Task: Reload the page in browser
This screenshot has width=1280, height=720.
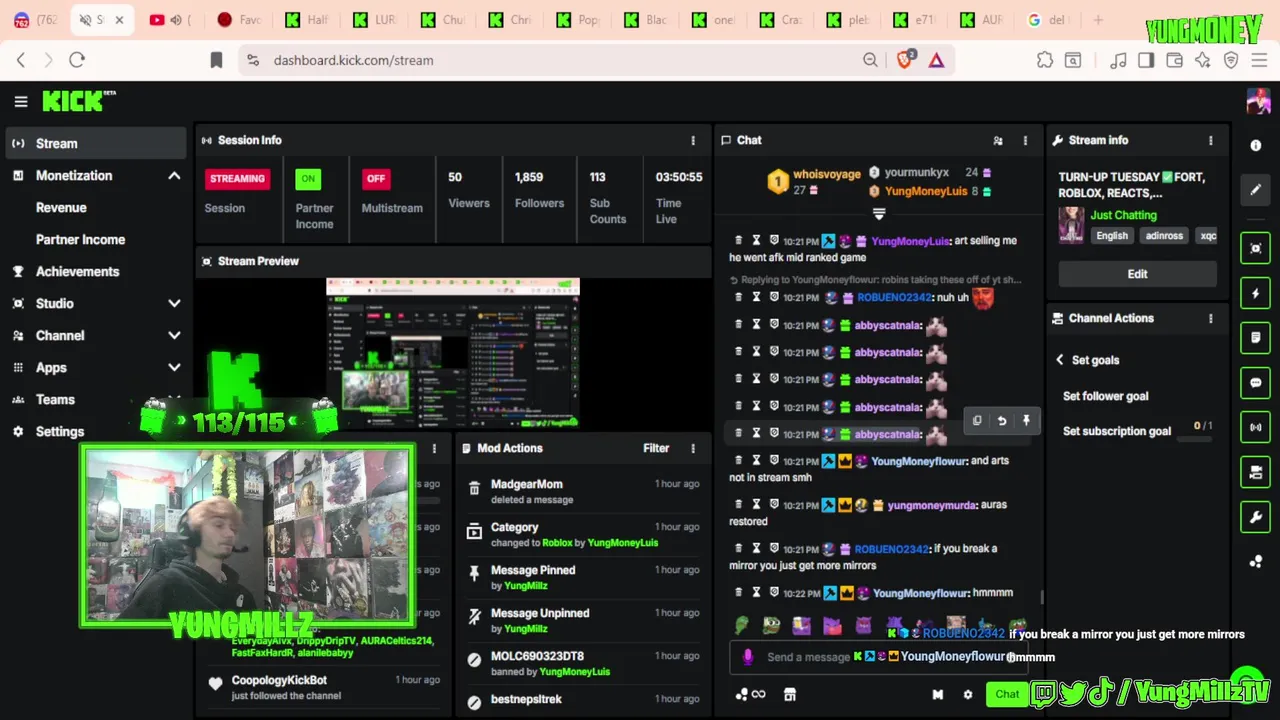Action: [x=77, y=60]
